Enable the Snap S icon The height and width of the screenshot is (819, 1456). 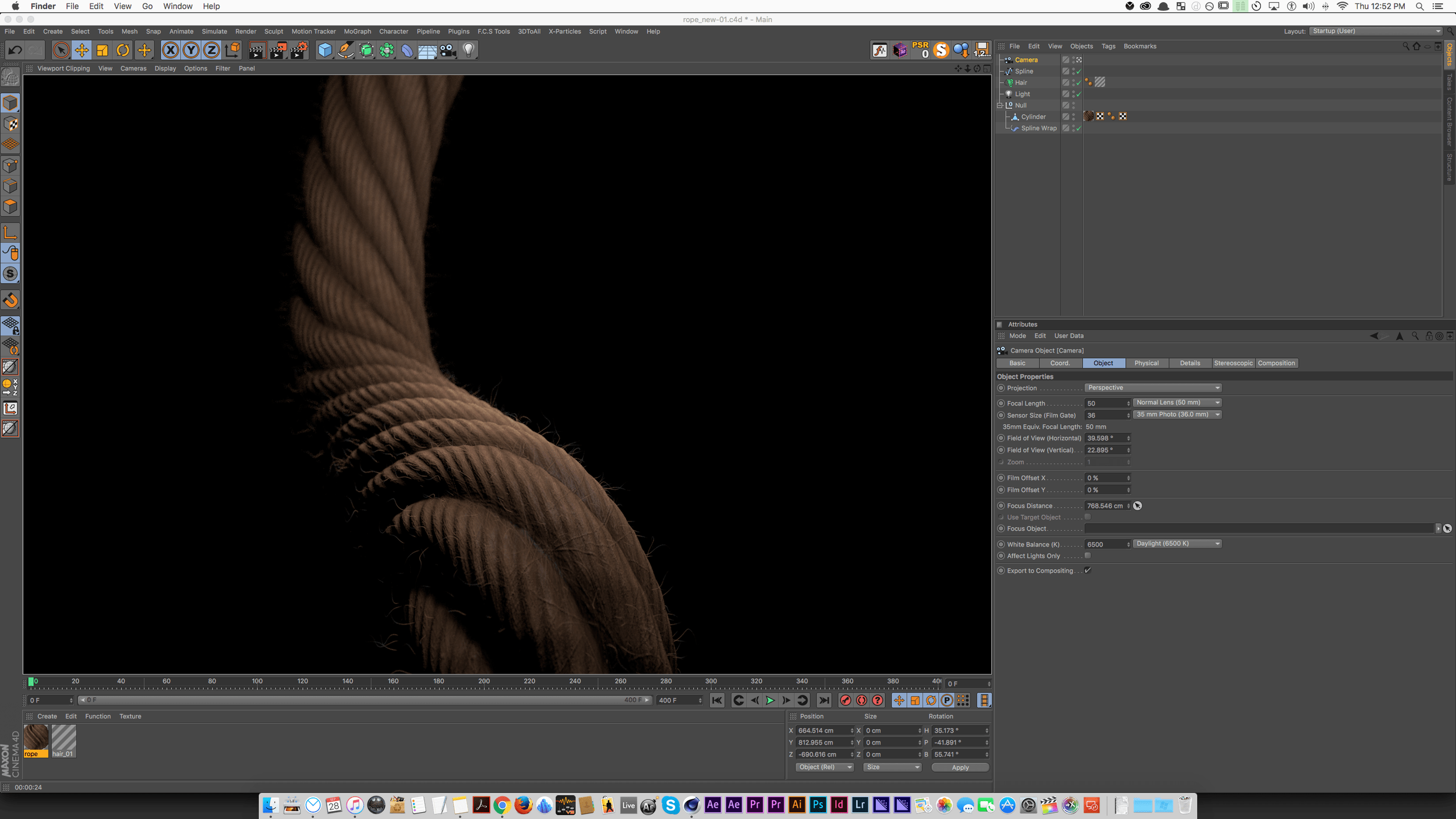pos(10,274)
